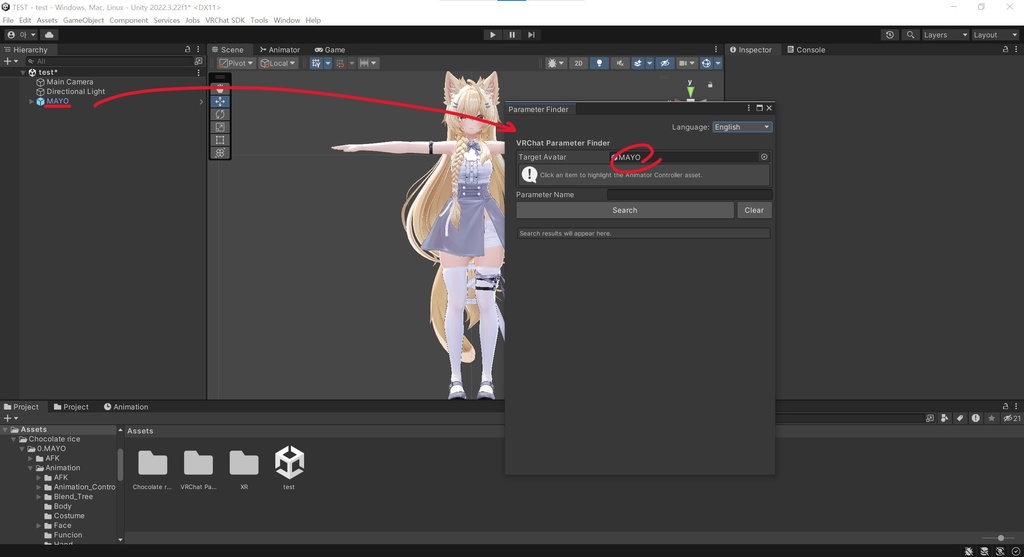Viewport: 1024px width, 557px height.
Task: Expand the Blend_Tree folder in Project tree
Action: pos(39,497)
